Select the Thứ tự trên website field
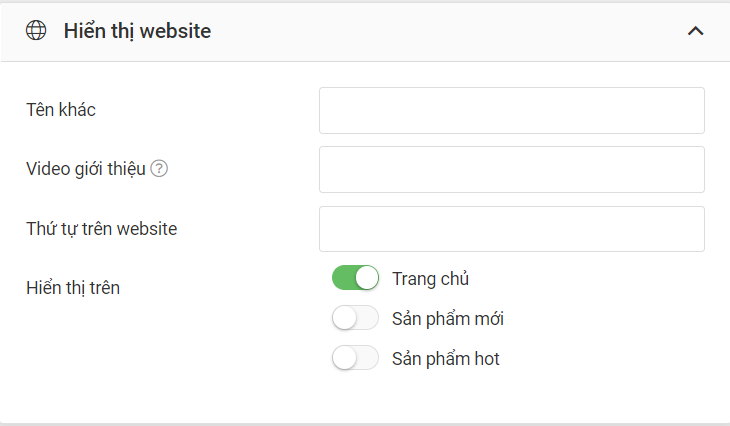 point(512,229)
